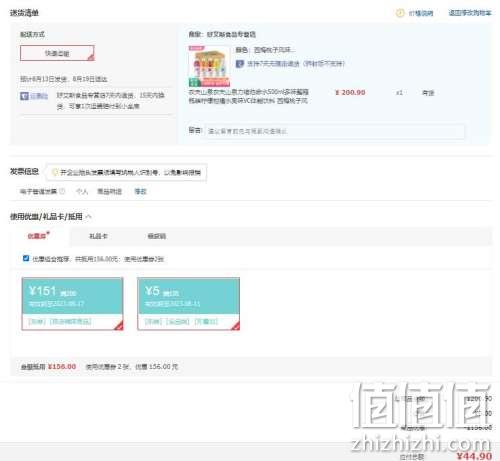Click the lightbulb invoice tip icon
Viewport: 500px width, 461px height.
pyautogui.click(x=55, y=172)
